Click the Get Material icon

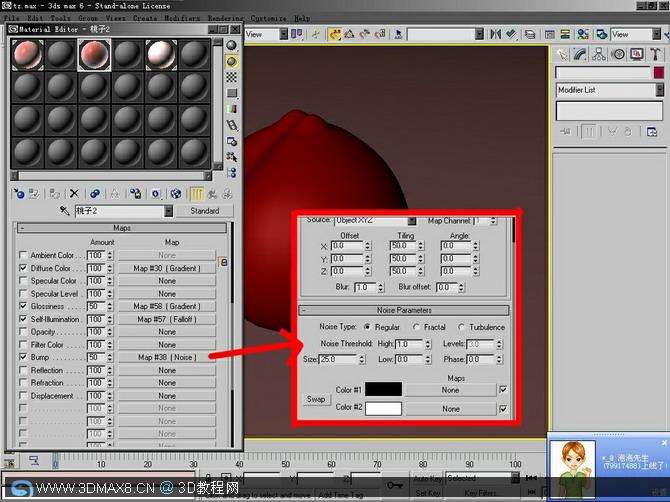[19, 194]
